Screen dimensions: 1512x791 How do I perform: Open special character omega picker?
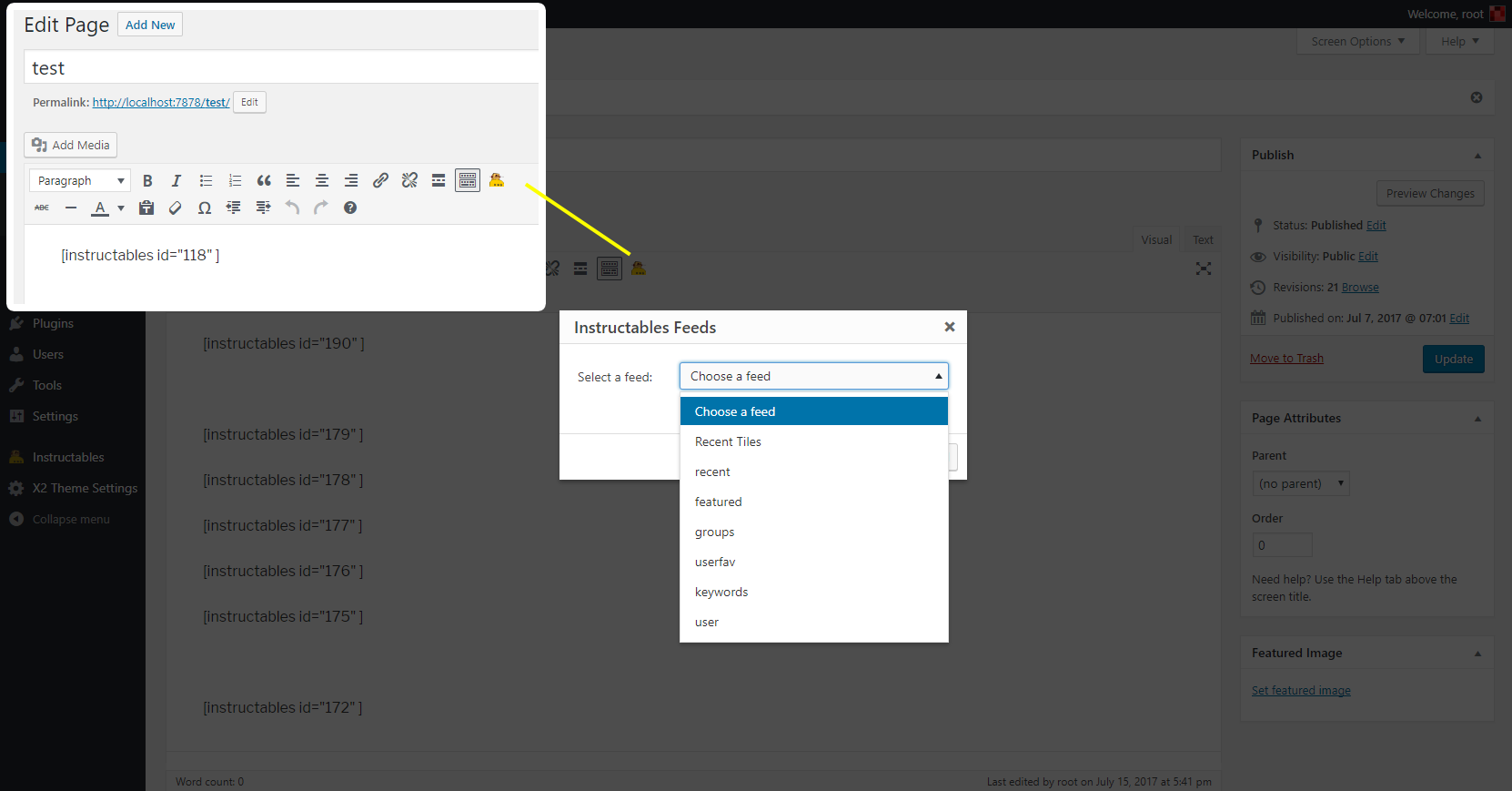205,208
